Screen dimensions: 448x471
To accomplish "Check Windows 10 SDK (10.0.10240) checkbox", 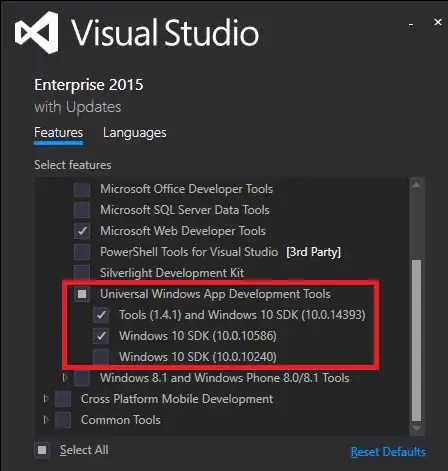I will [x=101, y=357].
